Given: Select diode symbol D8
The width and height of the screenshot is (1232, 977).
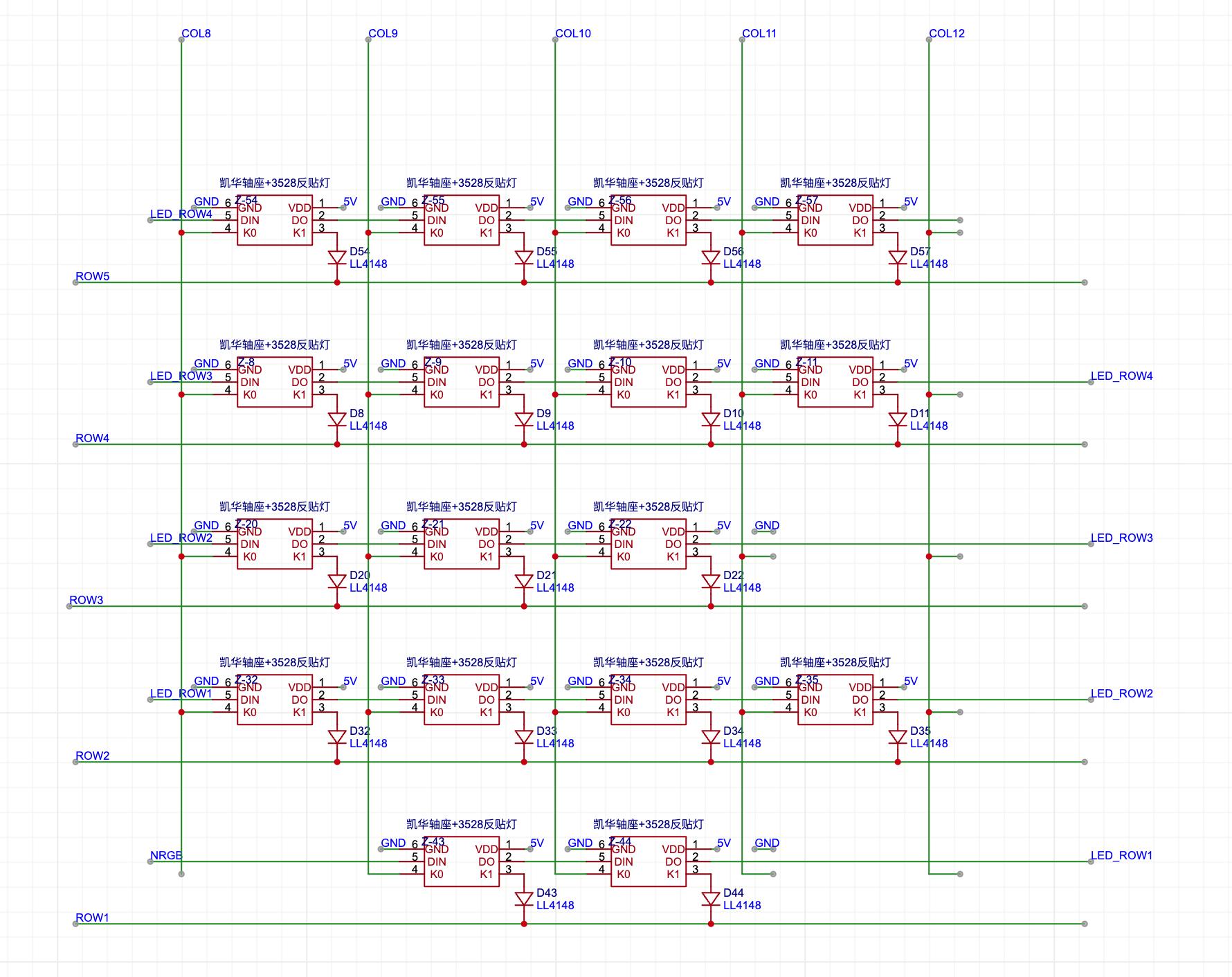Looking at the screenshot, I should 337,419.
